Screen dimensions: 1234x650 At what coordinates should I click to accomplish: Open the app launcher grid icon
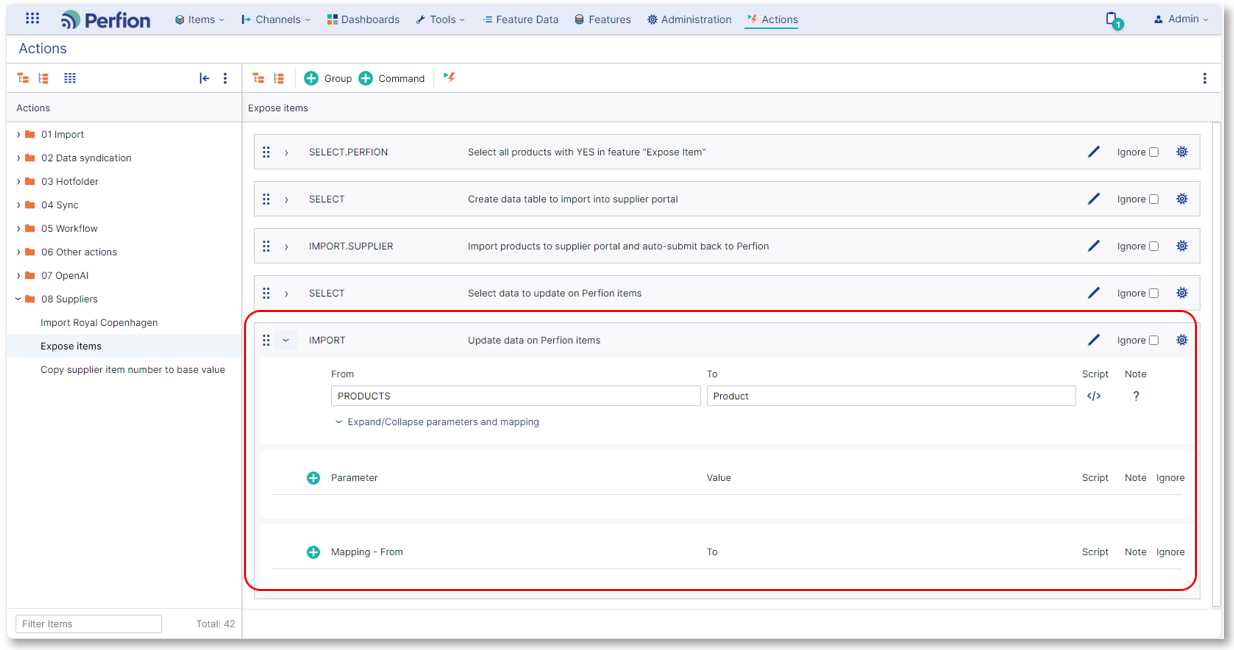point(32,19)
